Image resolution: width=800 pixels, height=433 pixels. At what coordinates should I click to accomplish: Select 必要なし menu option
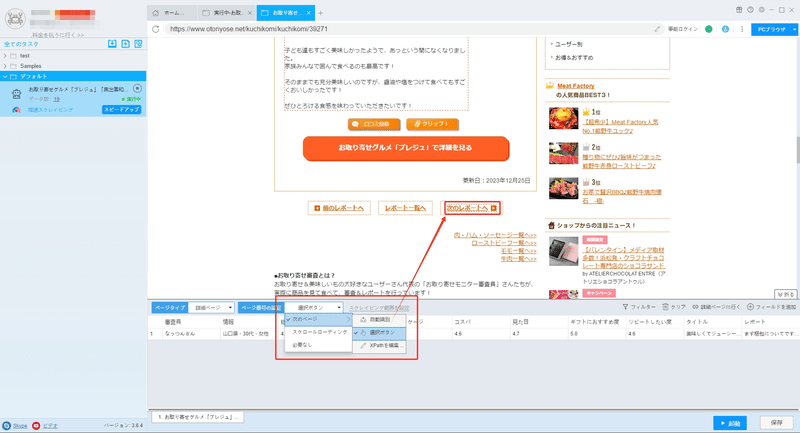318,345
